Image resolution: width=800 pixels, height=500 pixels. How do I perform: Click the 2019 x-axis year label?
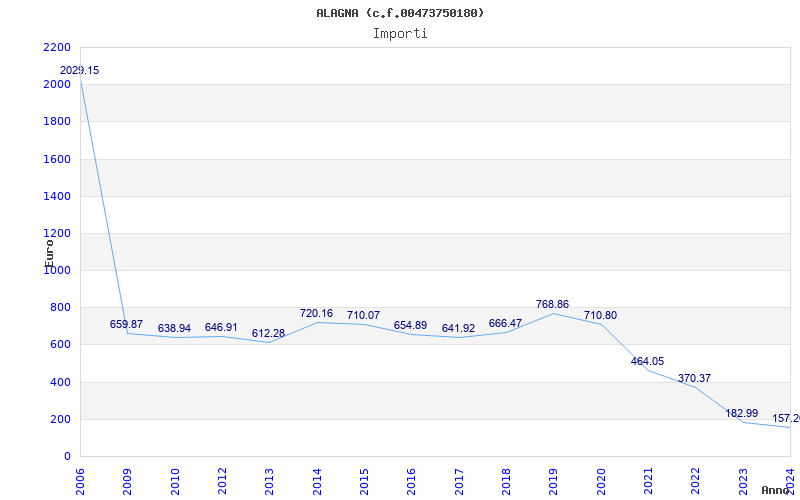(x=554, y=482)
